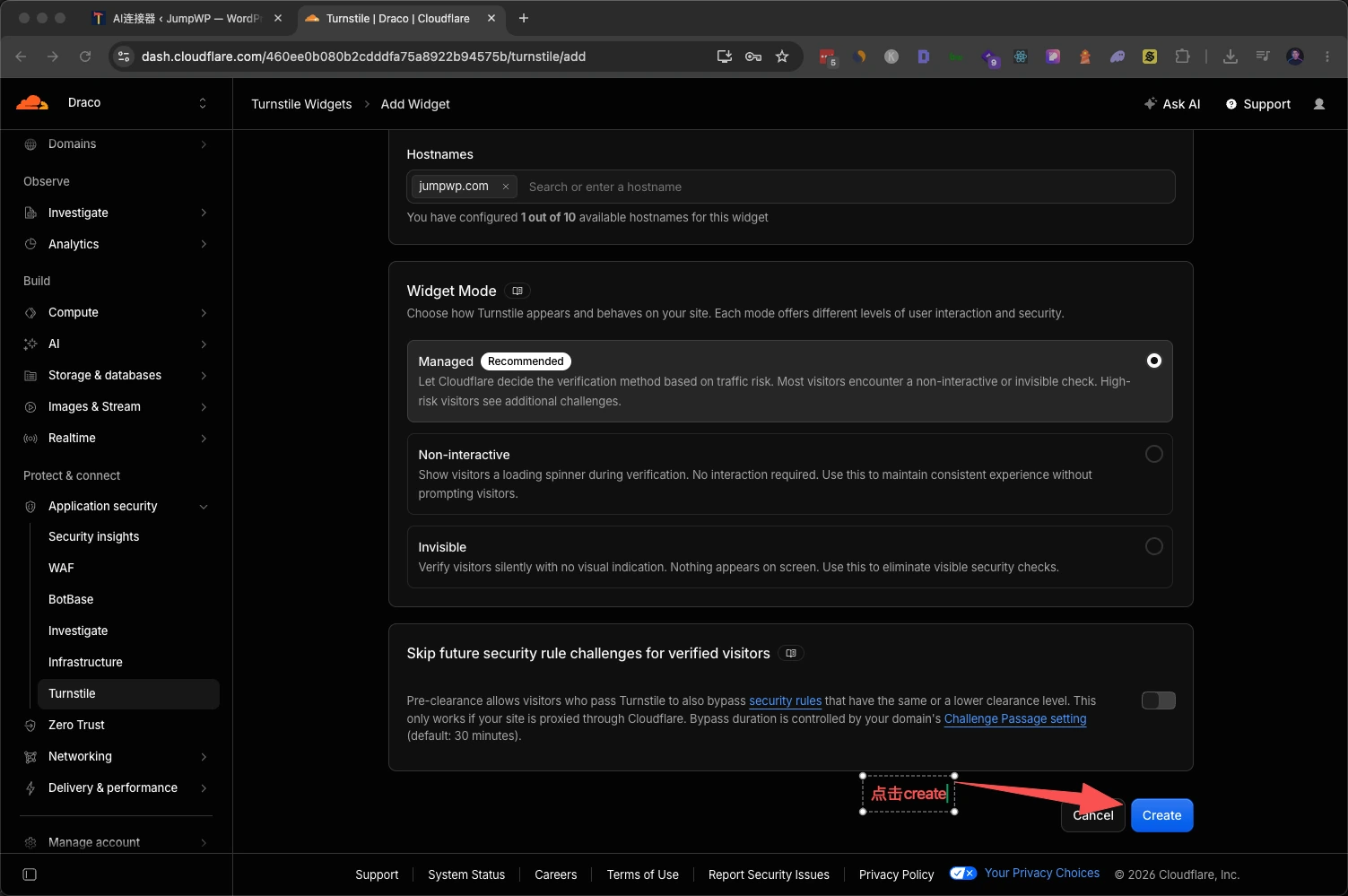Image resolution: width=1348 pixels, height=896 pixels.
Task: Open the React DevTools extension icon
Action: pyautogui.click(x=1021, y=57)
